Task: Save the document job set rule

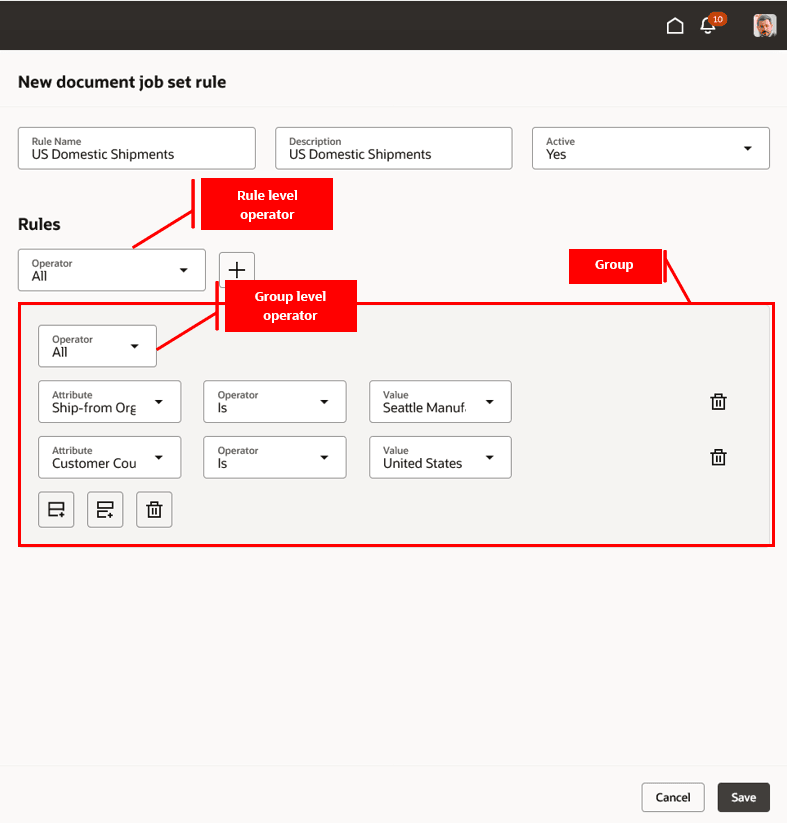Action: tap(743, 797)
